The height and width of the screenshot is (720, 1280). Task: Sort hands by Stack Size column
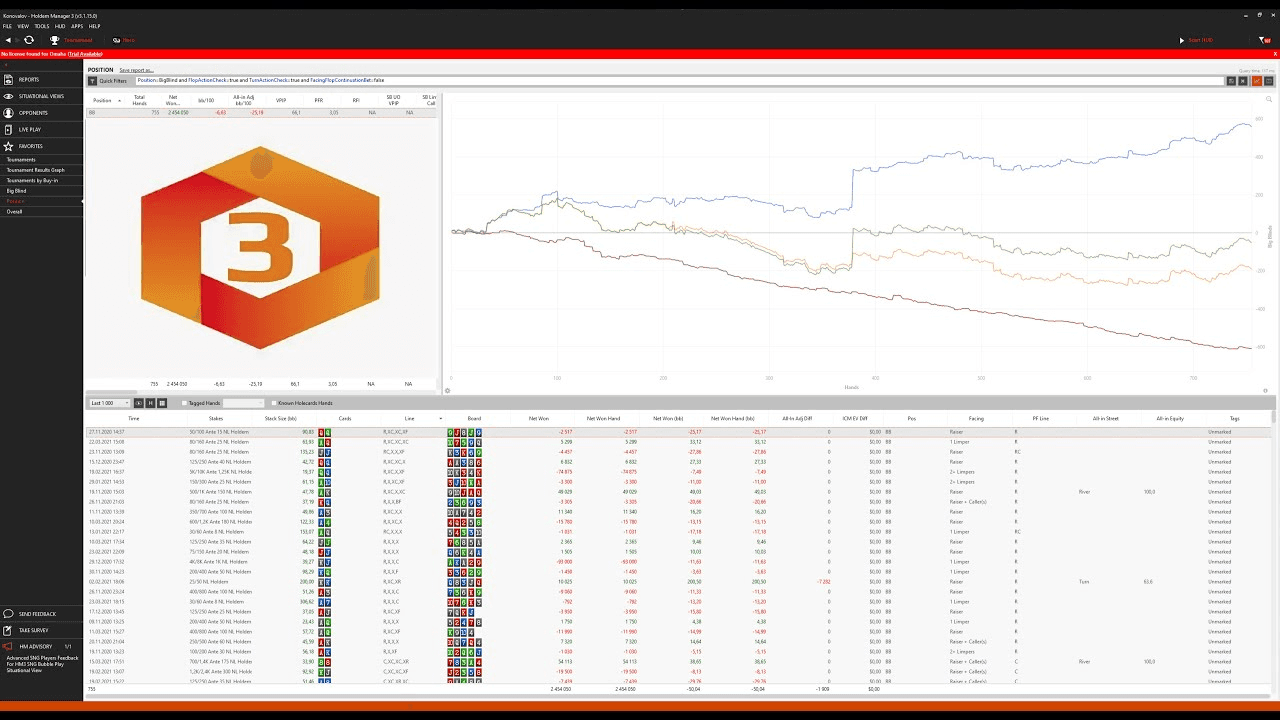(x=280, y=418)
